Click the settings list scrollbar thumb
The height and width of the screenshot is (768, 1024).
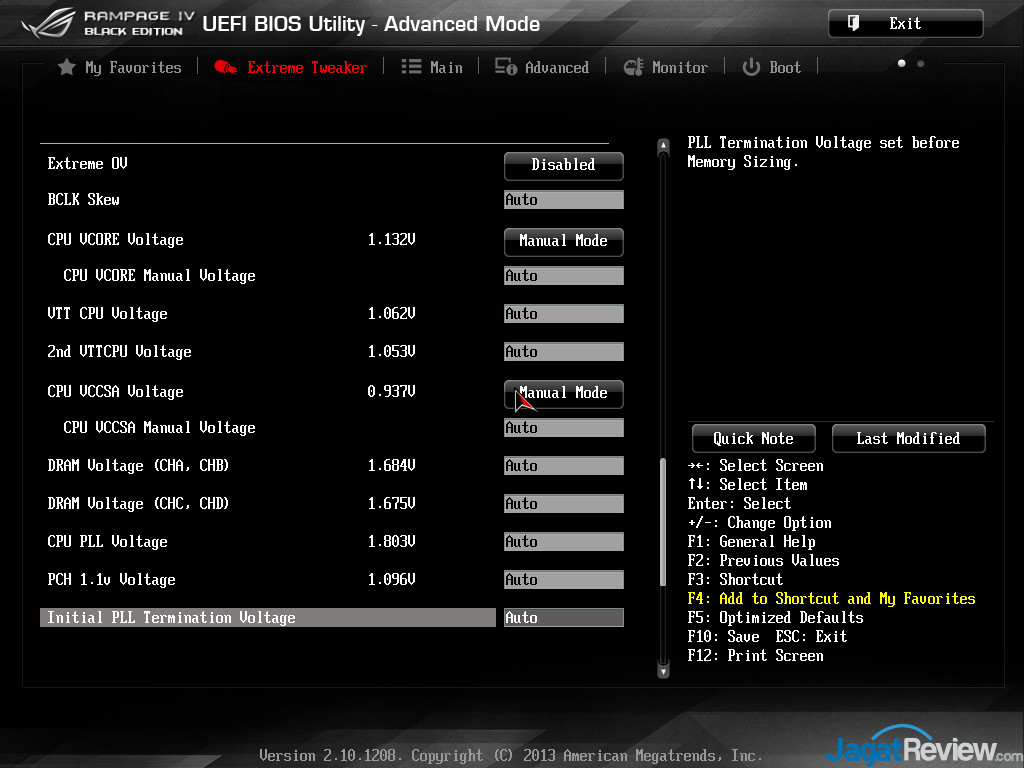pyautogui.click(x=663, y=521)
